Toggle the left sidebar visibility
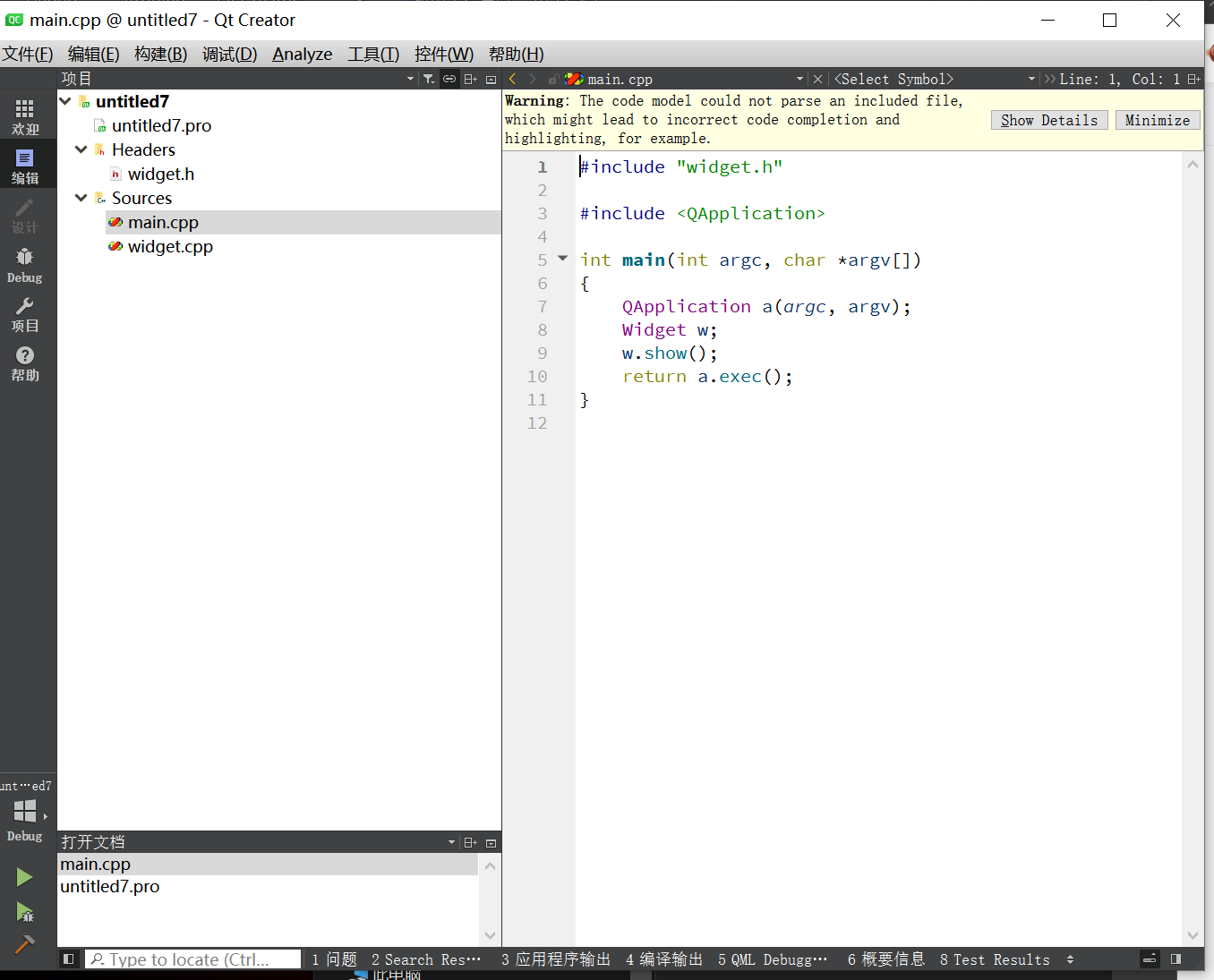 [68, 959]
